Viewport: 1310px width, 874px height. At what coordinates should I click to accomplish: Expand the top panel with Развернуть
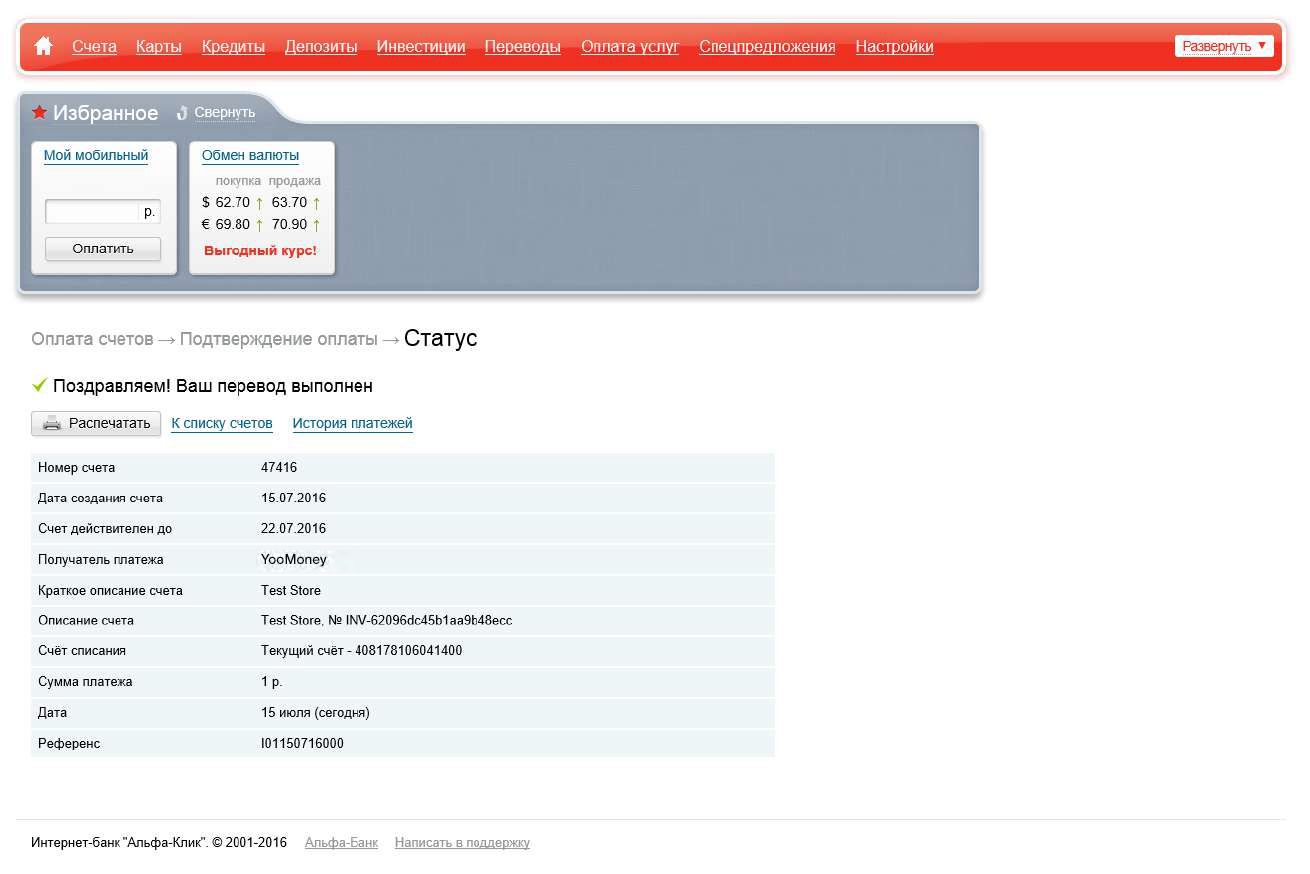[x=1224, y=46]
